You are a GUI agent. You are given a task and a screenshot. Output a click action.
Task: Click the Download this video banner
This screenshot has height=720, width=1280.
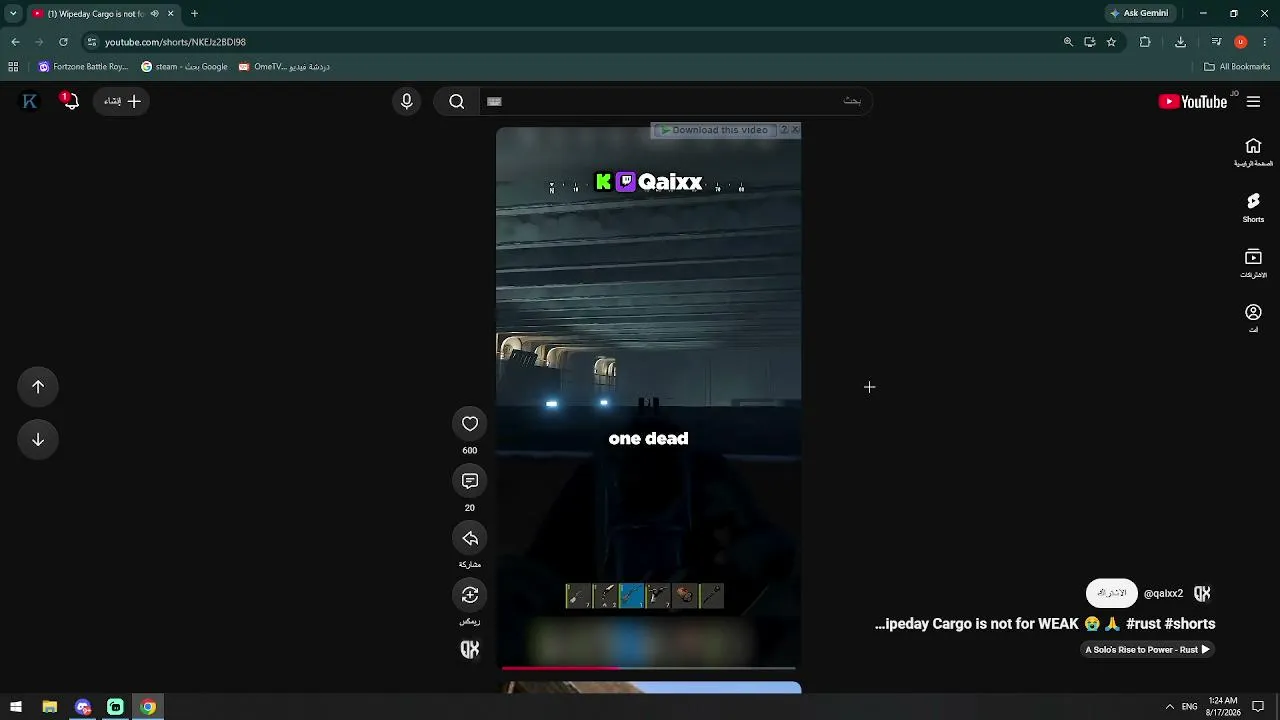point(714,130)
